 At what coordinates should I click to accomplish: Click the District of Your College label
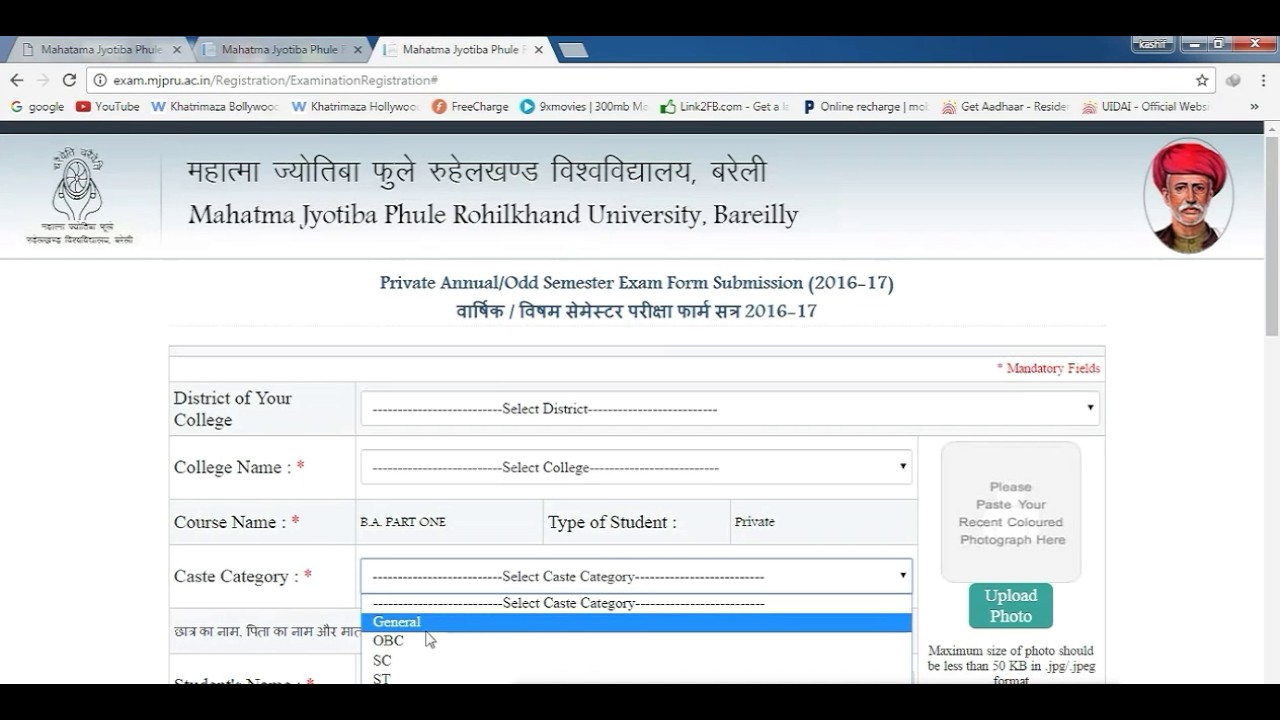(233, 408)
